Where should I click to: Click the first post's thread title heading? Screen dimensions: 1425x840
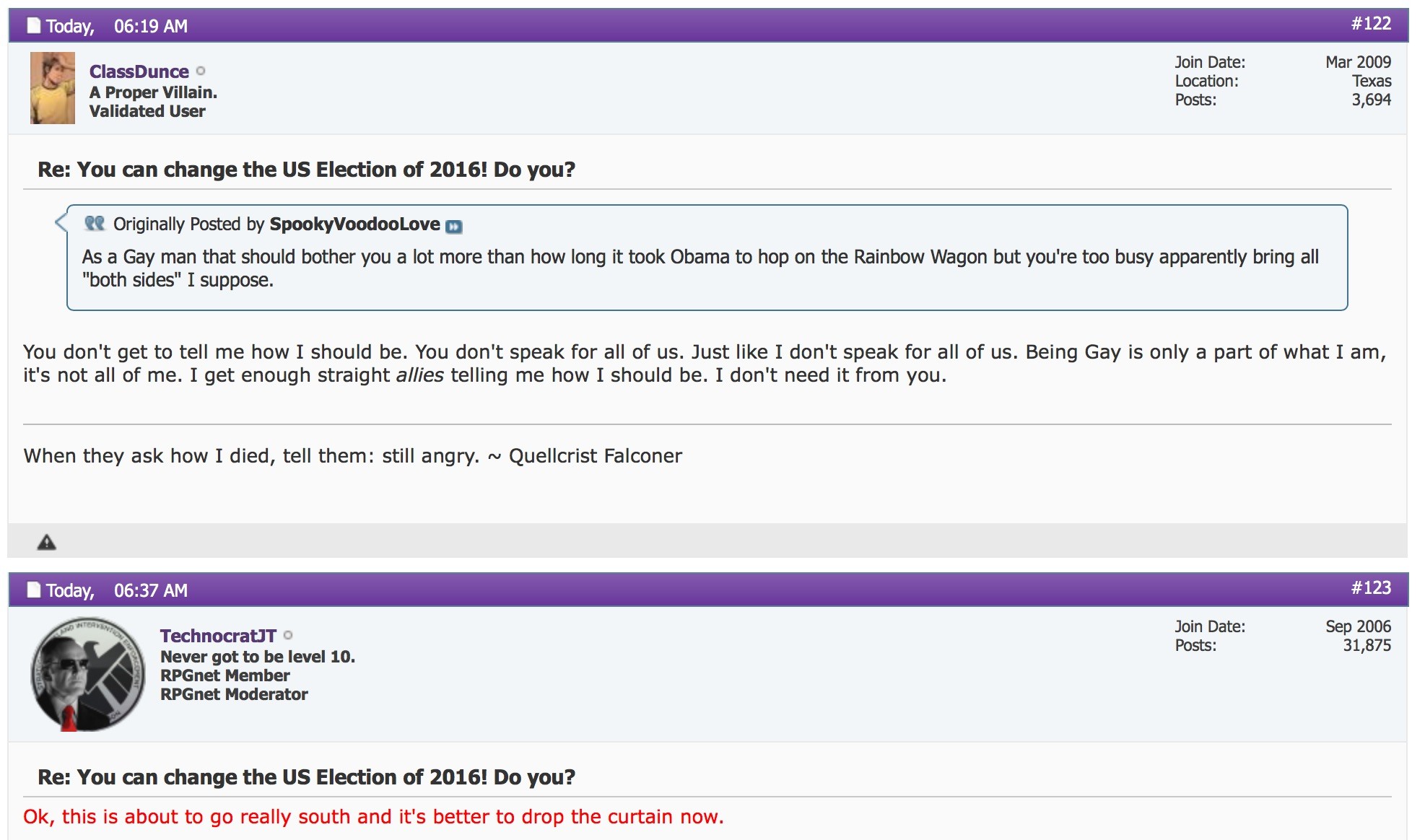[307, 170]
